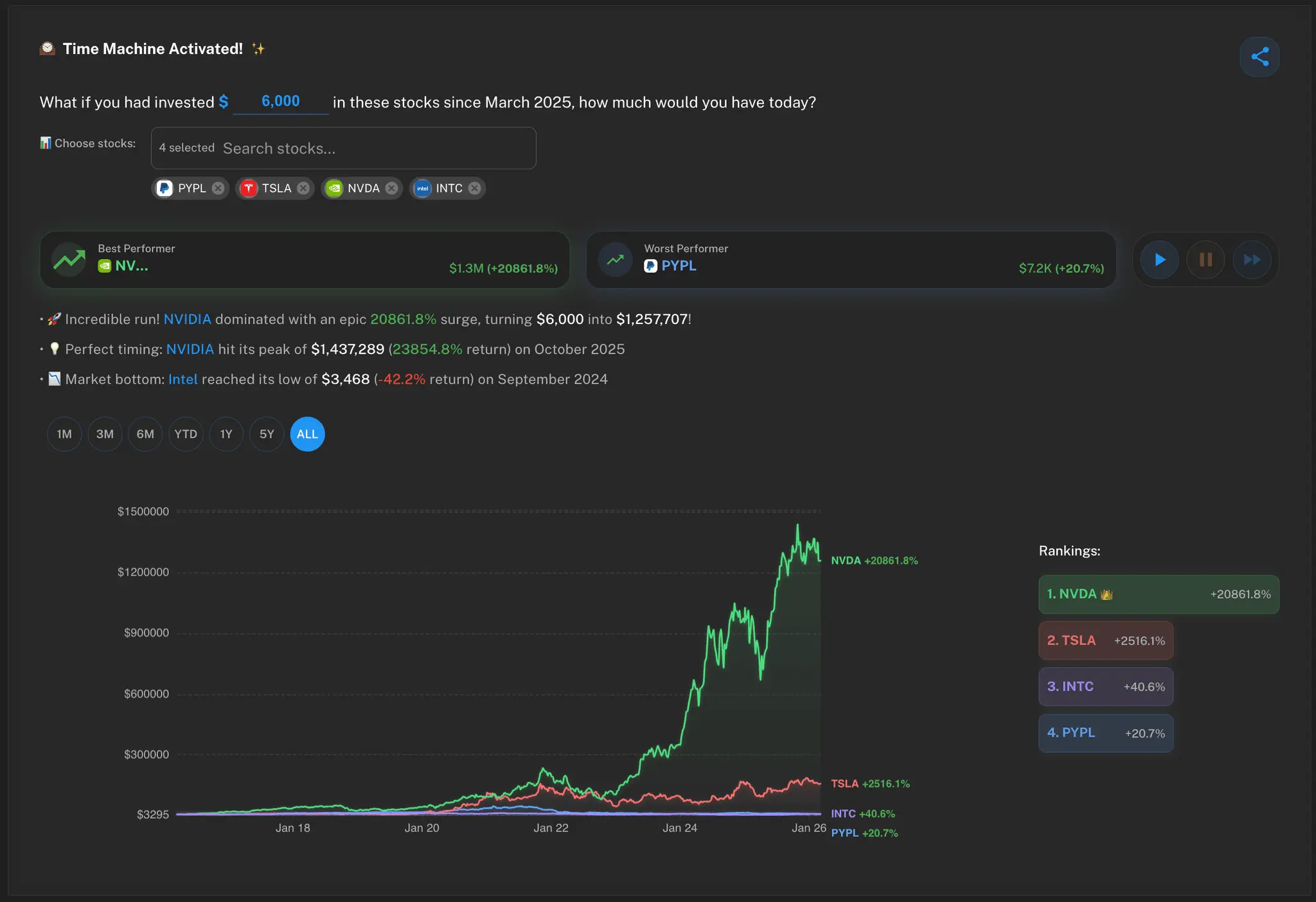Click the sparkles emoji after the title
Image resolution: width=1316 pixels, height=902 pixels.
click(258, 49)
